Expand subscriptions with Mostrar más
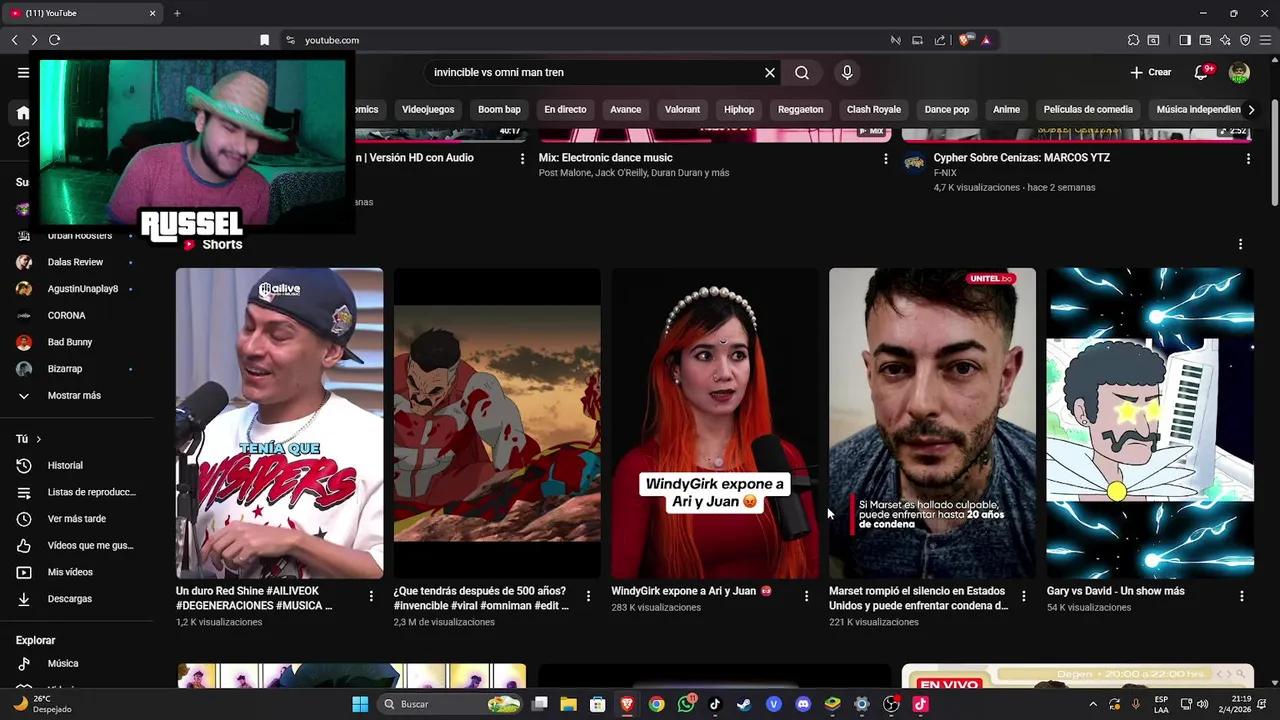The image size is (1280, 720). pos(74,395)
